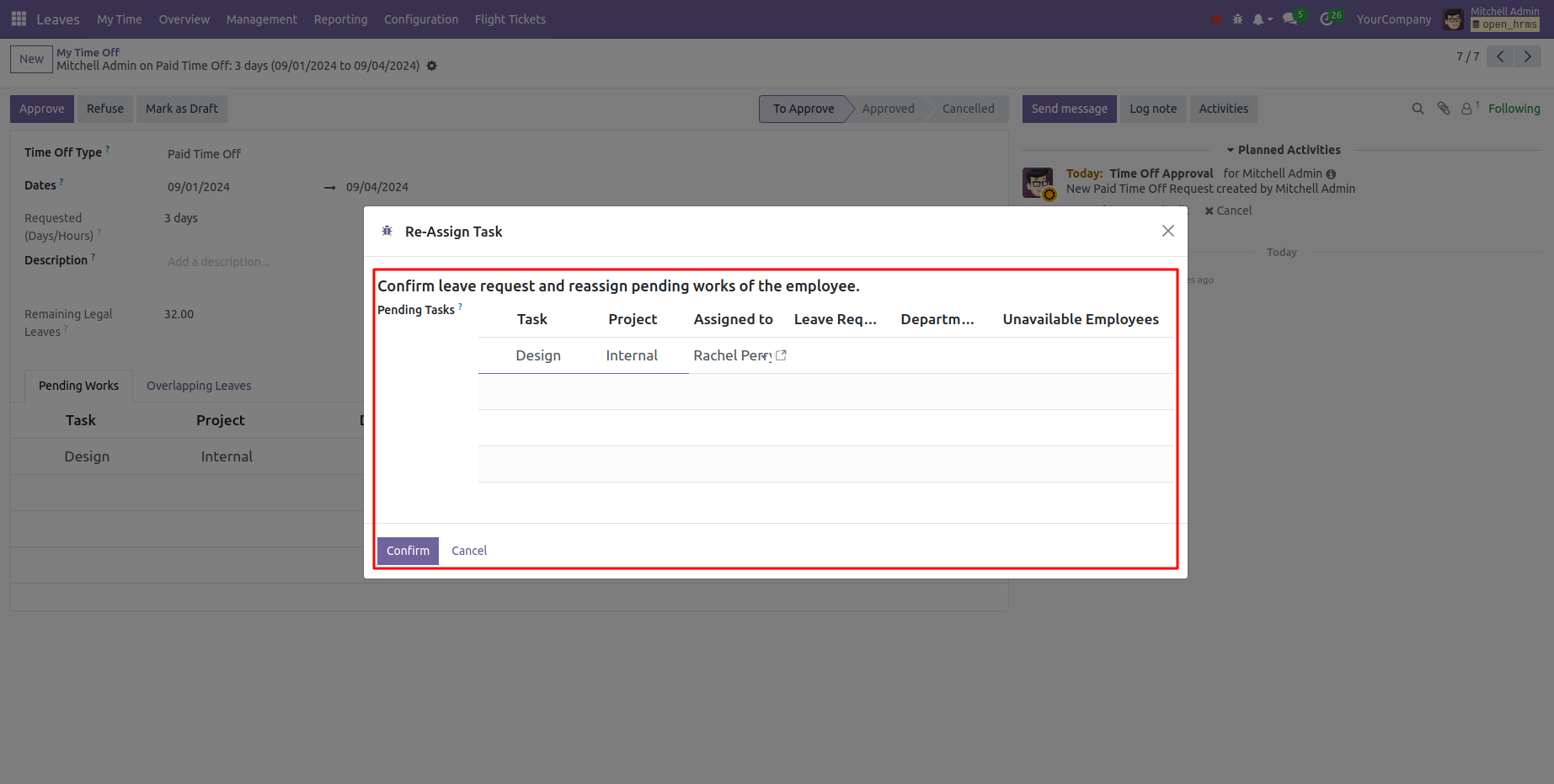The width and height of the screenshot is (1554, 784).
Task: Click the paperclip attachments icon
Action: [1444, 109]
